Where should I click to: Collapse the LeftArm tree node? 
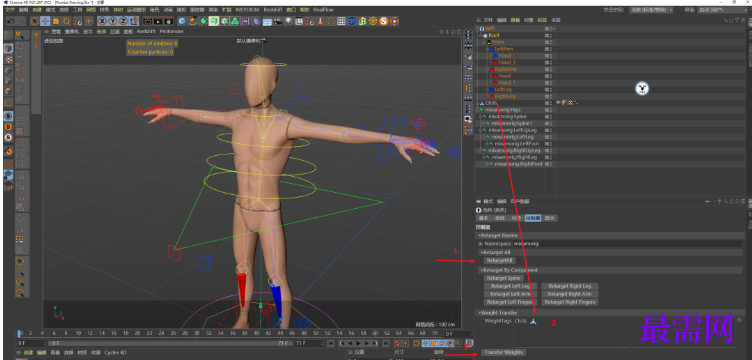[x=487, y=49]
